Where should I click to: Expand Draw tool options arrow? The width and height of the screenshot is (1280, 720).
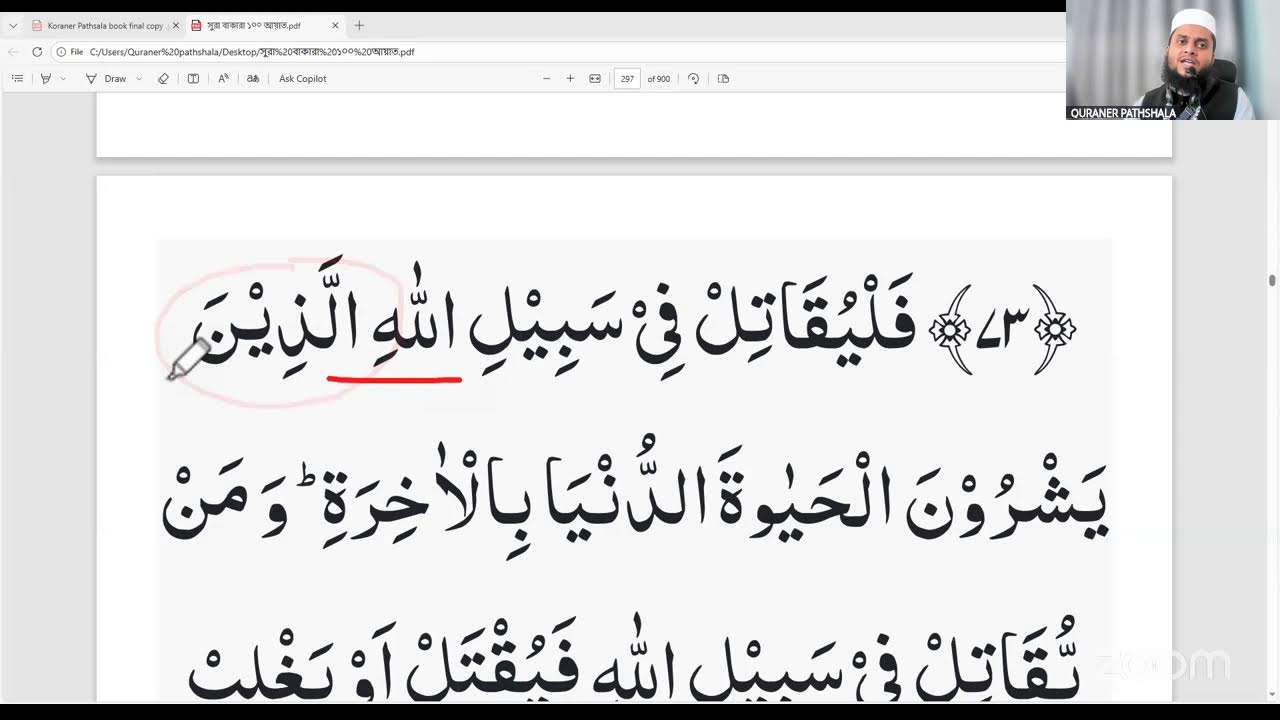click(139, 79)
